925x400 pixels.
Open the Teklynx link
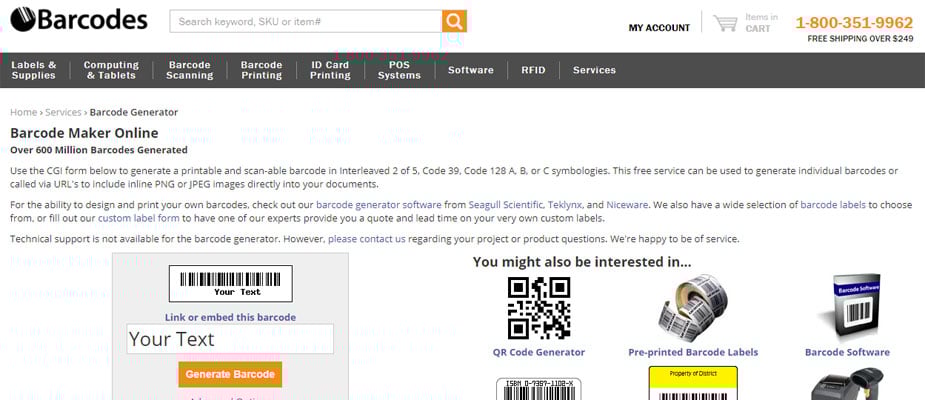(566, 205)
